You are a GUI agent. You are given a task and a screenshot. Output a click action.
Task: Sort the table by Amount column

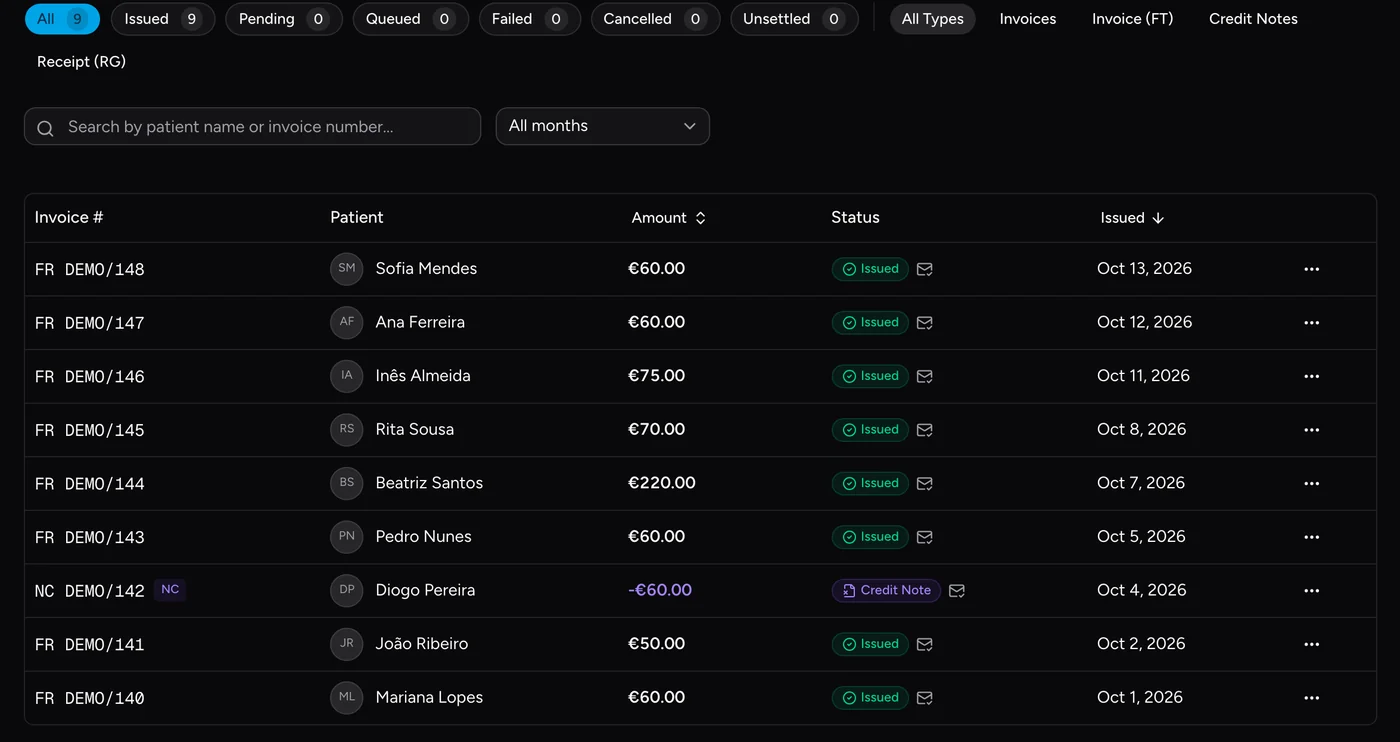pos(669,218)
